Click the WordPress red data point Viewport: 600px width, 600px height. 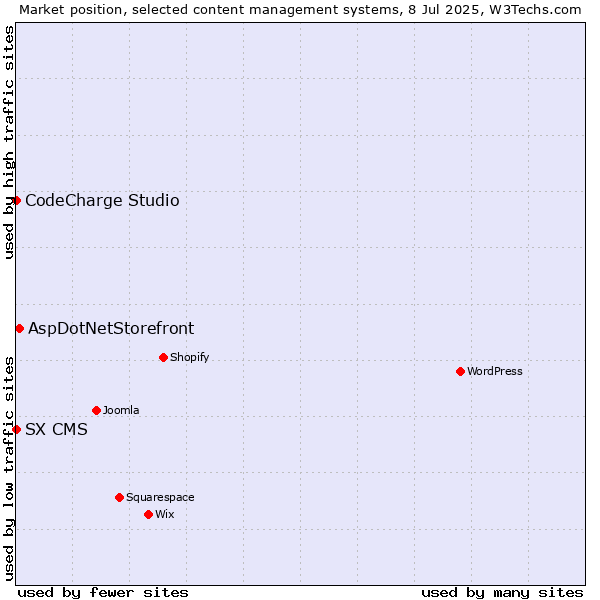click(460, 372)
